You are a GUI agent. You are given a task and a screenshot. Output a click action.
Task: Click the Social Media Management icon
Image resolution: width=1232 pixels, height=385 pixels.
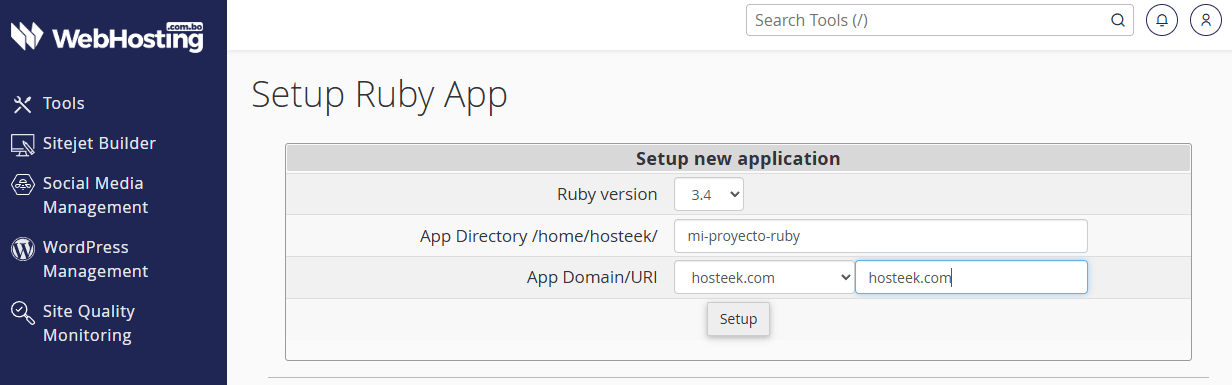click(22, 185)
